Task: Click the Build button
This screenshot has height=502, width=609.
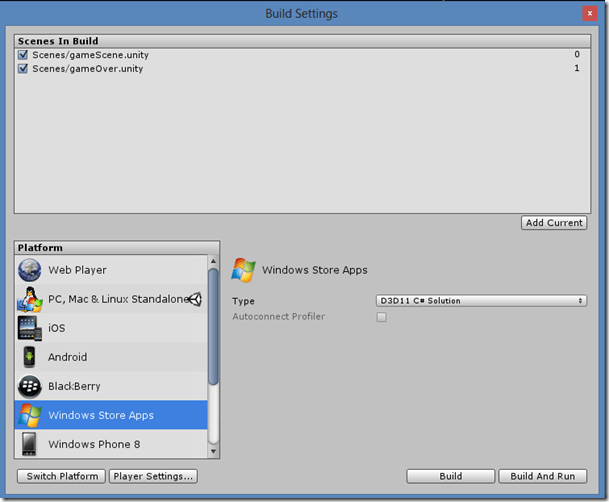Action: click(450, 476)
